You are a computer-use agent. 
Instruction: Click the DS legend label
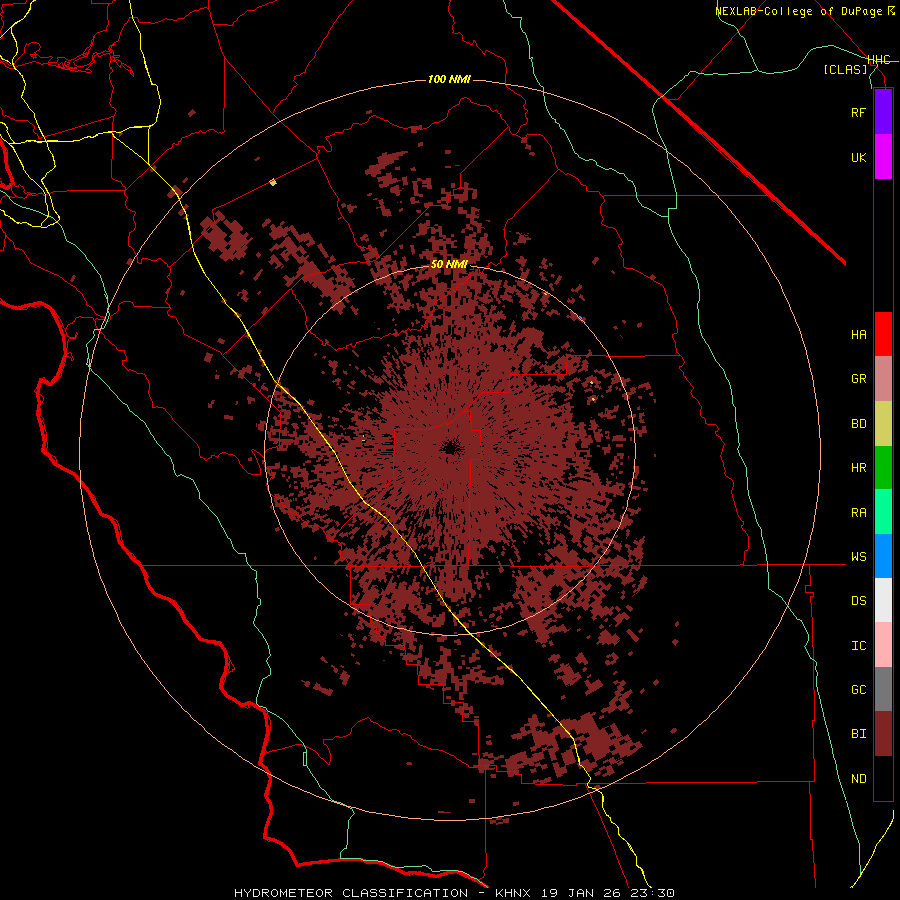click(x=858, y=601)
